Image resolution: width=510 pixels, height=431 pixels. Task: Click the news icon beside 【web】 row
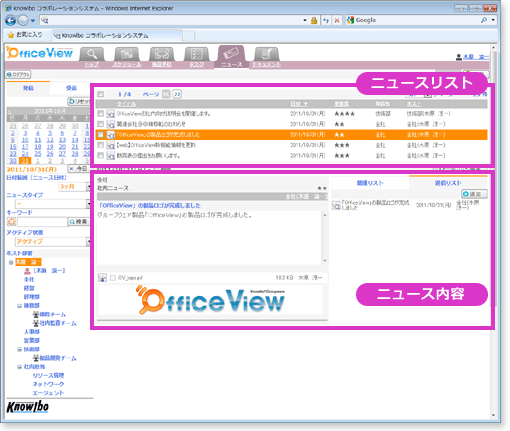(x=111, y=145)
